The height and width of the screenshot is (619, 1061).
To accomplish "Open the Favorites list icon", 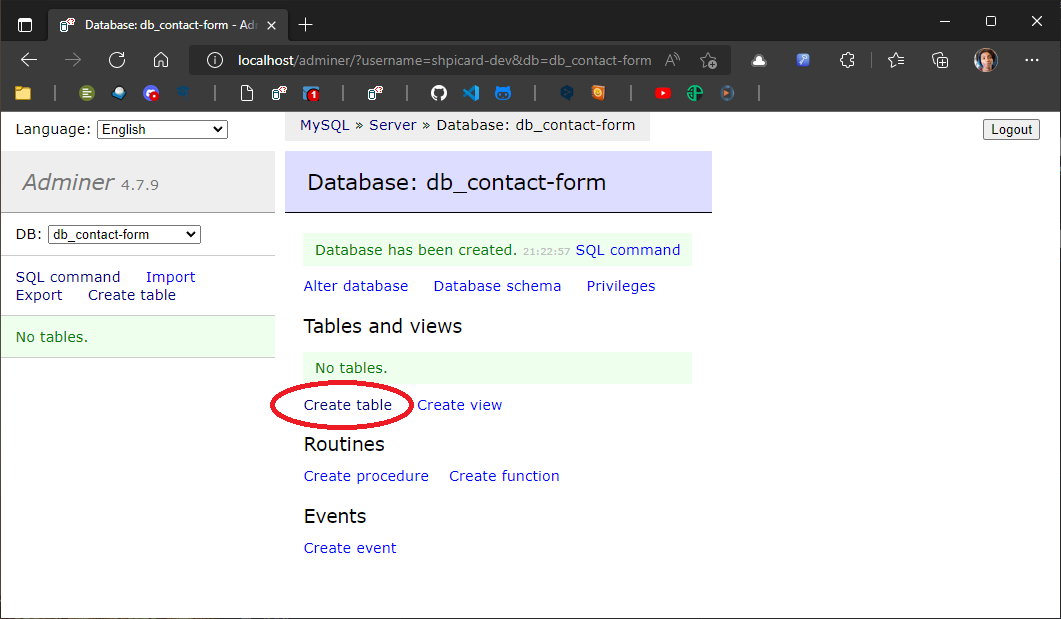I will point(895,60).
